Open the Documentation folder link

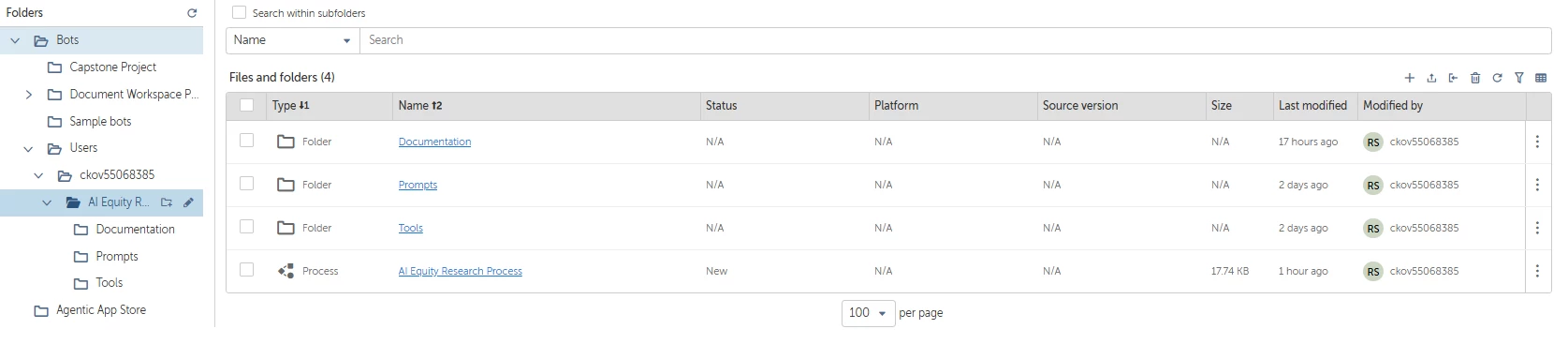click(434, 142)
